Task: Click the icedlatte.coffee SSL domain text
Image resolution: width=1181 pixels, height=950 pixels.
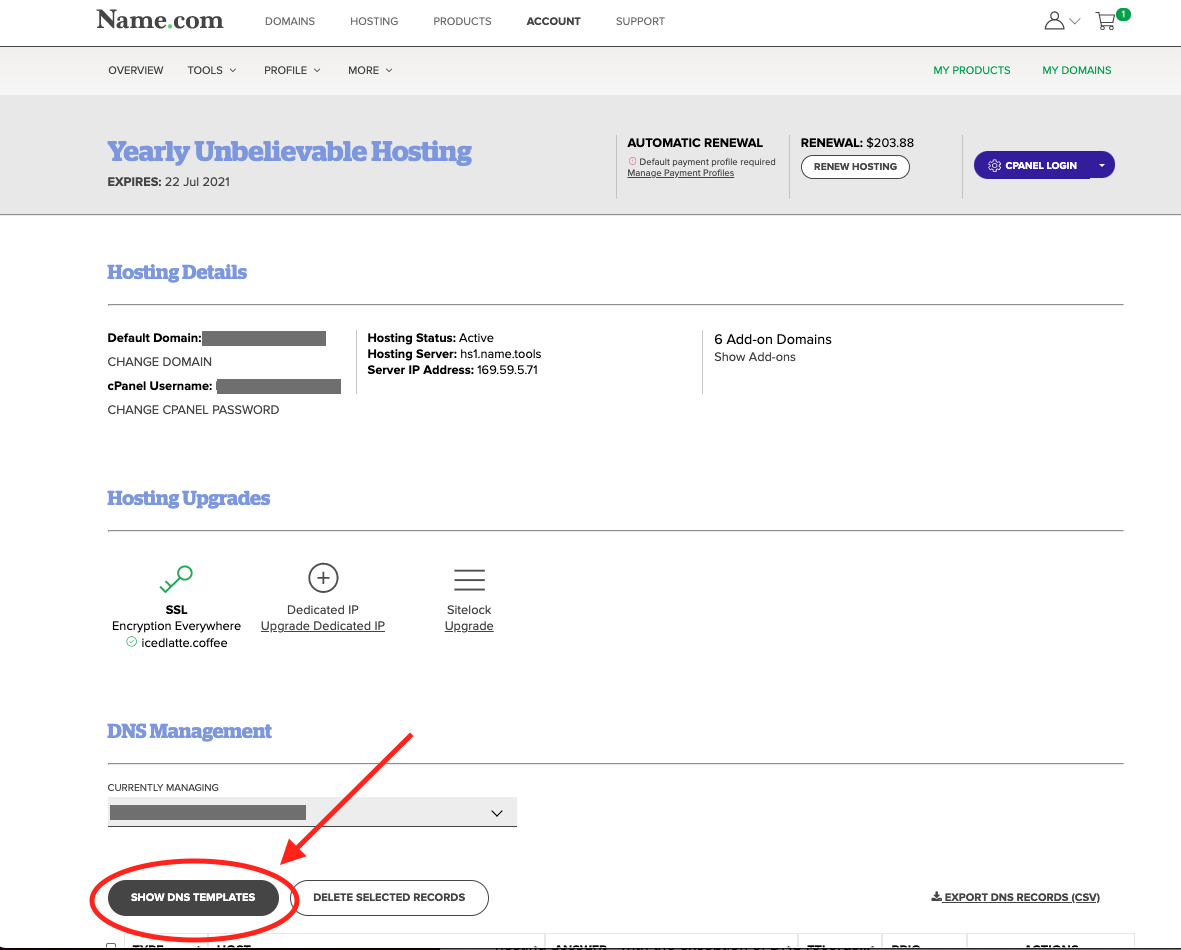Action: coord(185,643)
